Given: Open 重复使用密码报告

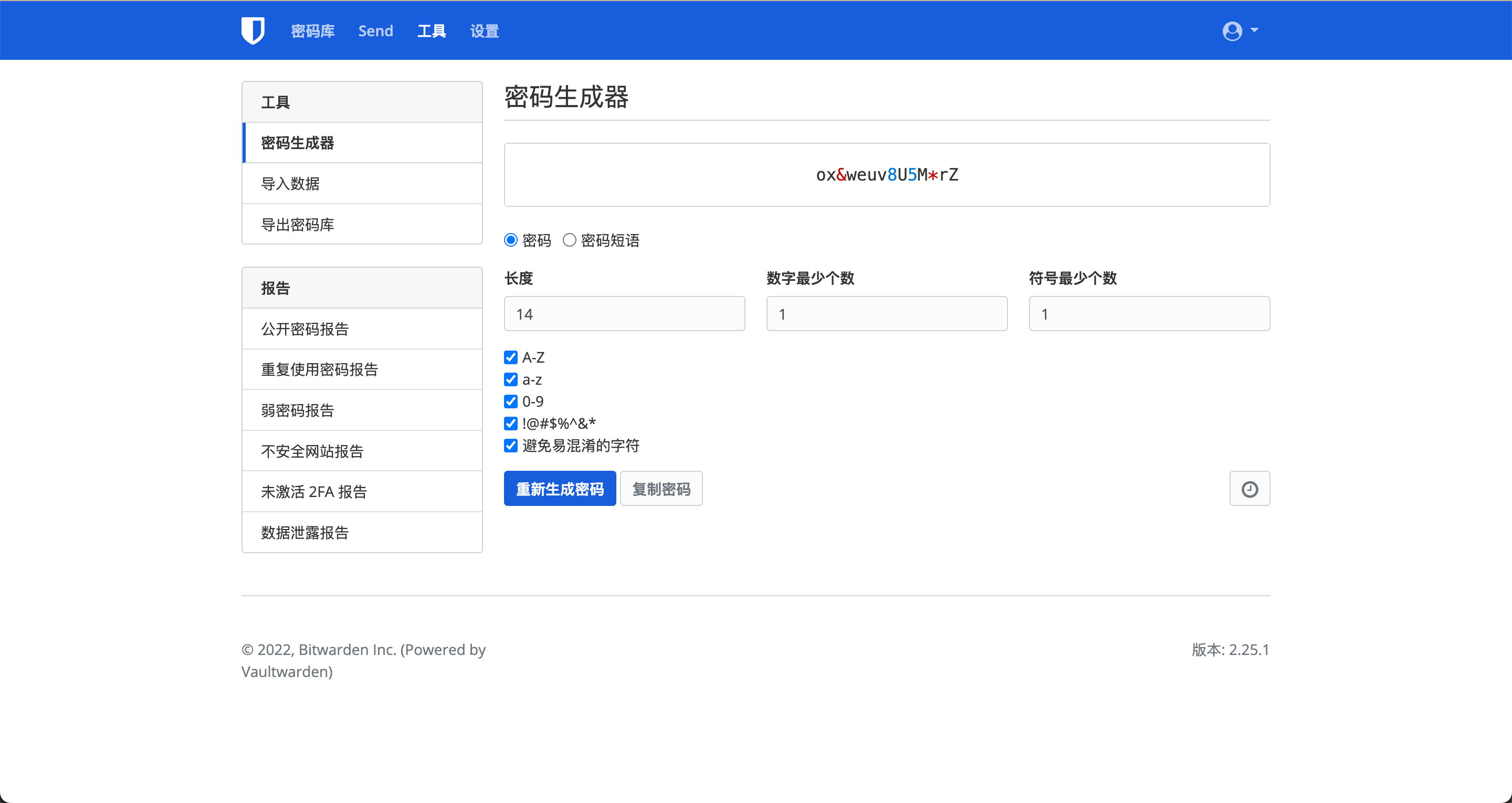Looking at the screenshot, I should [x=362, y=369].
